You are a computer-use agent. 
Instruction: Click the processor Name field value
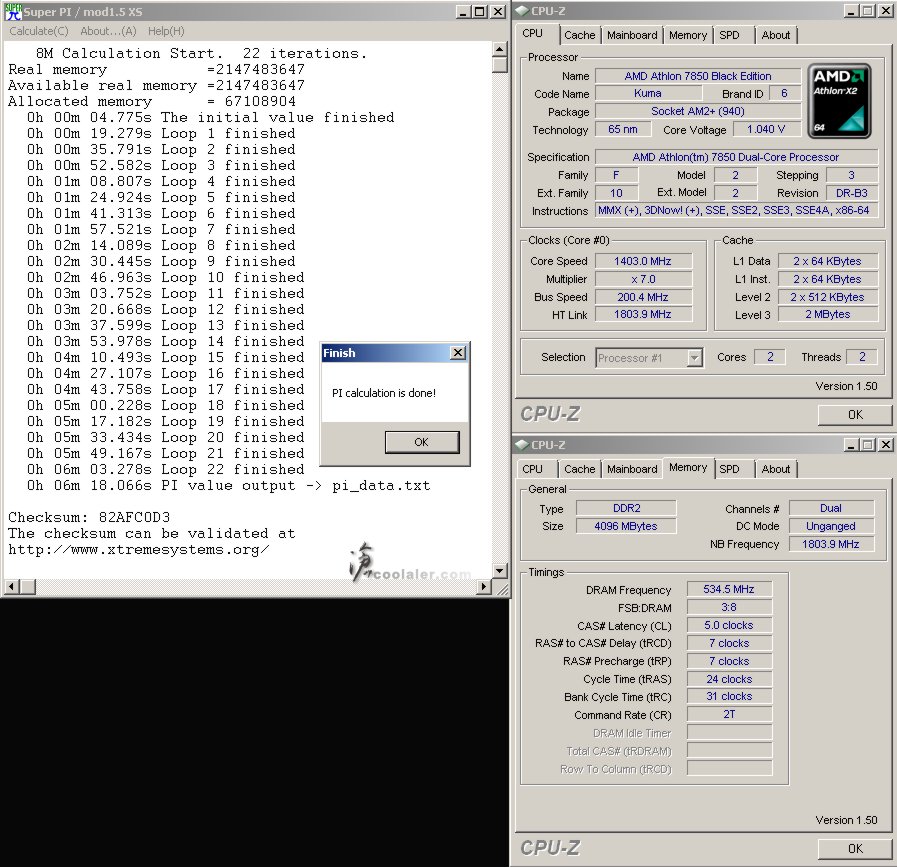tap(698, 76)
